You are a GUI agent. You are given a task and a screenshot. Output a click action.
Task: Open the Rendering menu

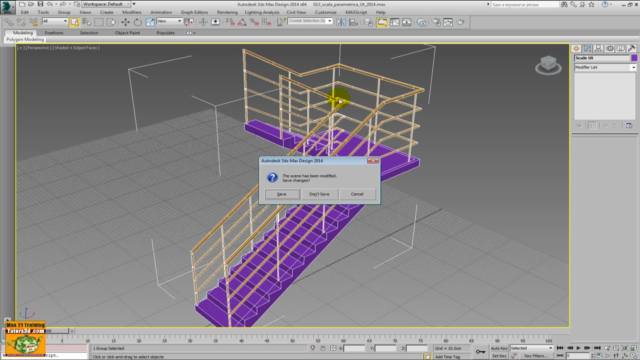click(227, 12)
